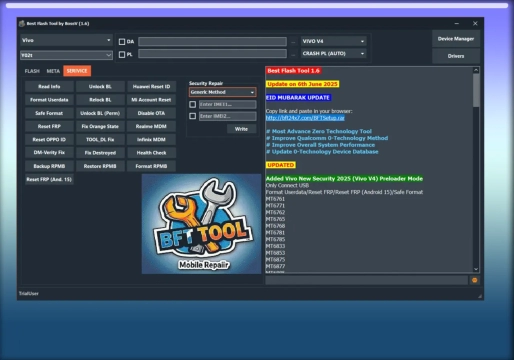Click the Reset OPPO ID button
Viewport: 514px width, 360px height.
pyautogui.click(x=49, y=140)
